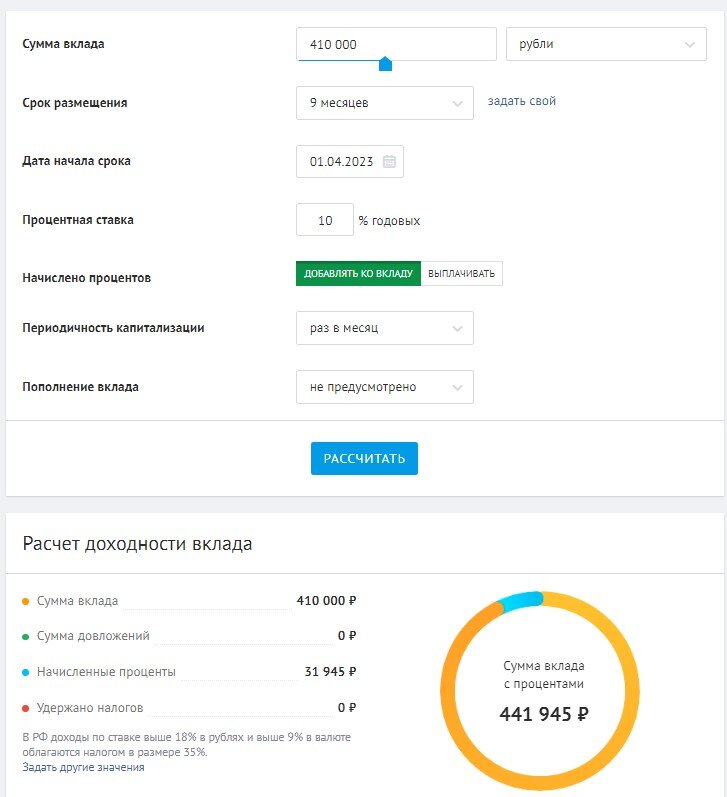Click the chevron of capitalization frequency dropdown
This screenshot has width=727, height=797.
pyautogui.click(x=457, y=329)
